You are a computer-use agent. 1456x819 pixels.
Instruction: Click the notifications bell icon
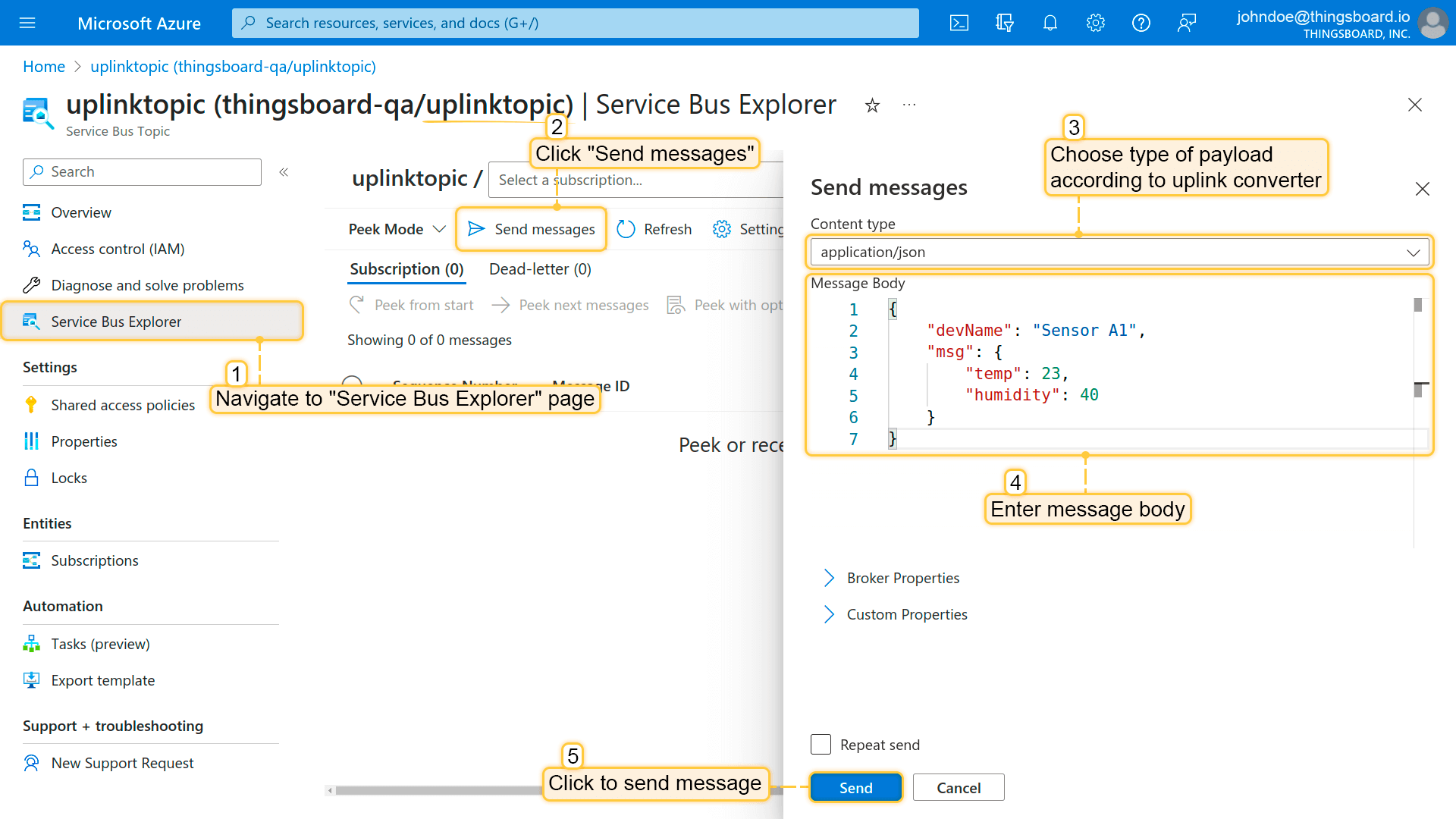[1050, 23]
